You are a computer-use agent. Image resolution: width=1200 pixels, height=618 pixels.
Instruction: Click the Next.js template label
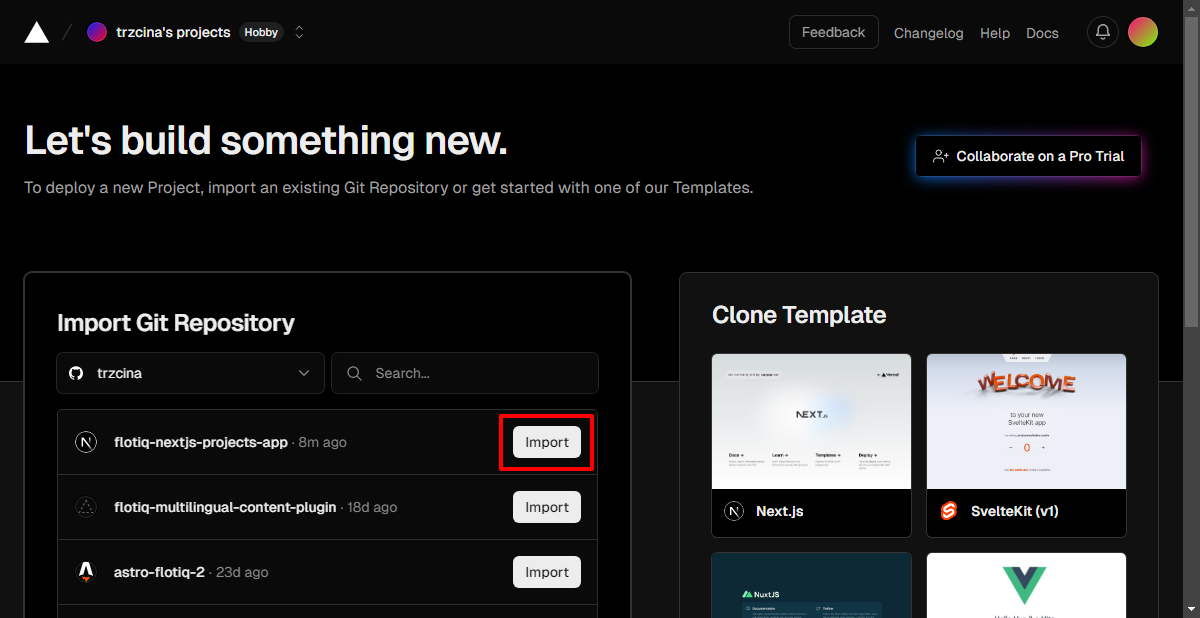[x=780, y=511]
